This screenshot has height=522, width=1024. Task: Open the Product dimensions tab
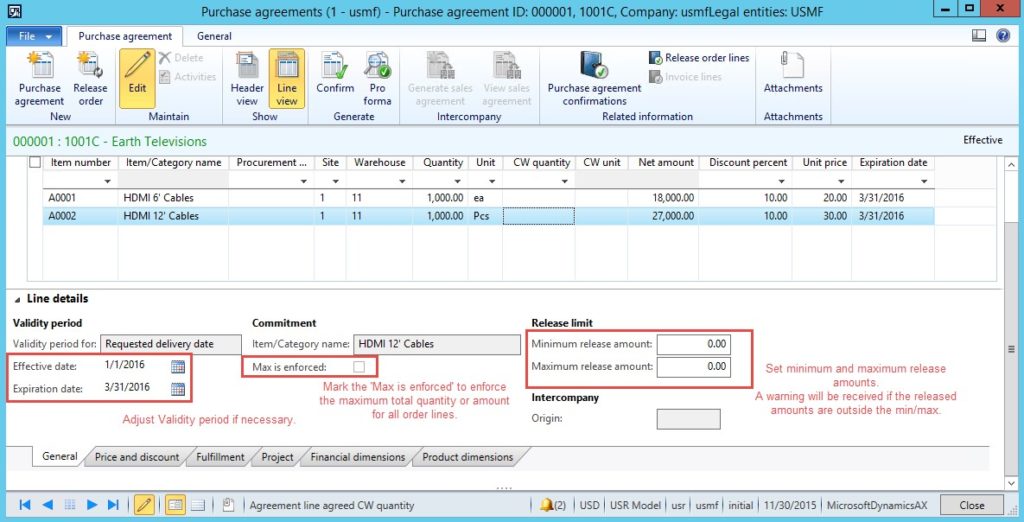468,457
